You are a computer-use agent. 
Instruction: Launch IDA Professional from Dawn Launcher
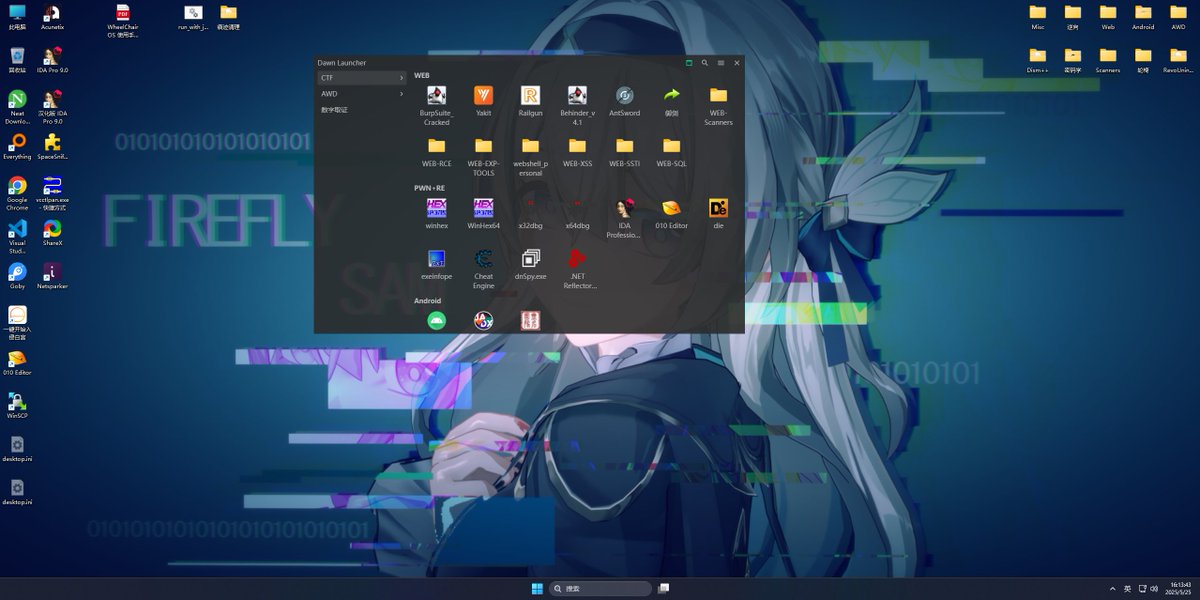[x=624, y=208]
